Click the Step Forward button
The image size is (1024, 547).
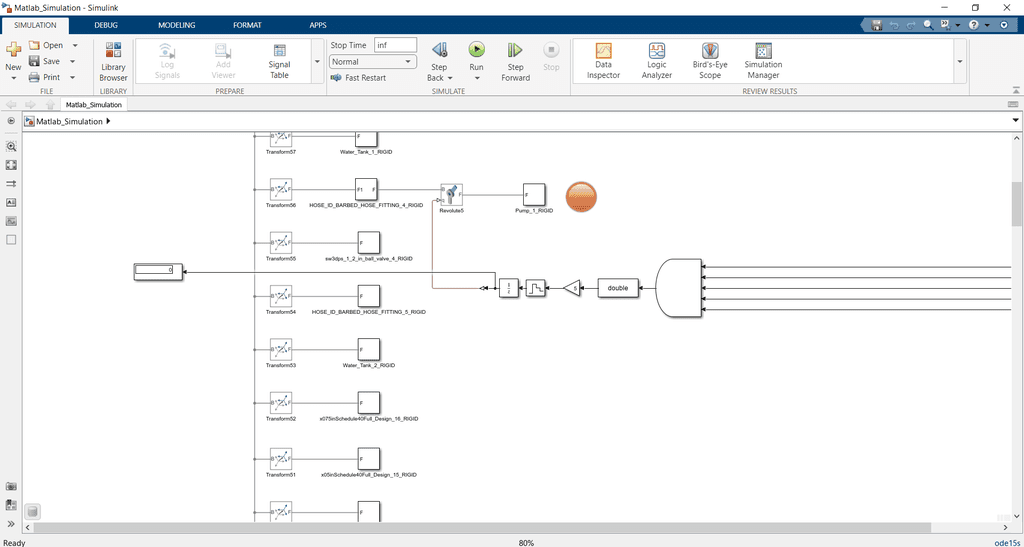pos(515,58)
